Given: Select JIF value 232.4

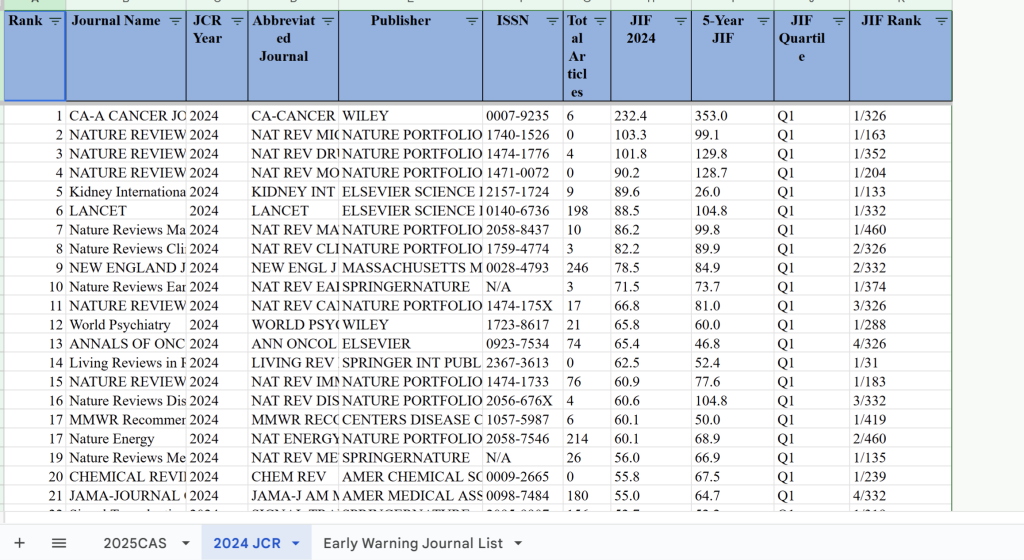Looking at the screenshot, I should [x=651, y=116].
